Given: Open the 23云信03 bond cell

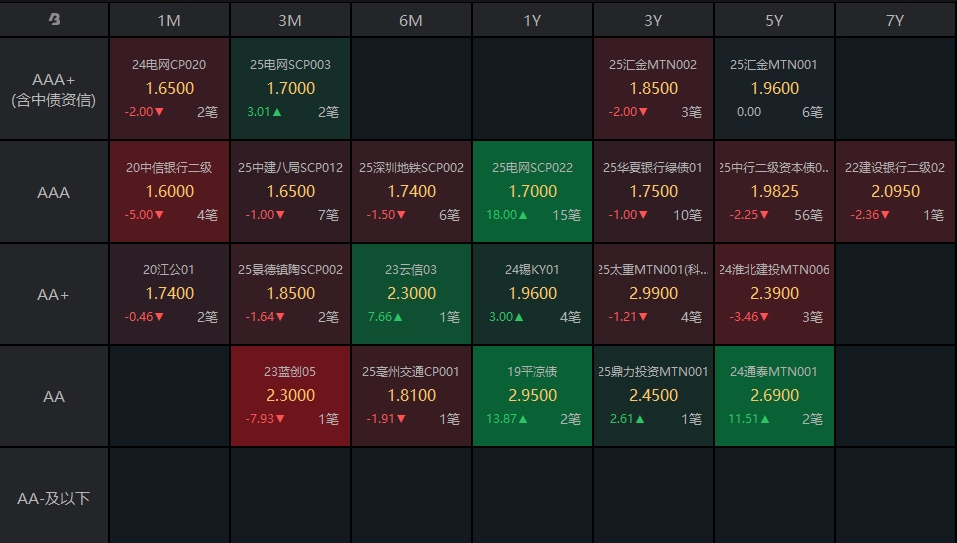Looking at the screenshot, I should (411, 294).
